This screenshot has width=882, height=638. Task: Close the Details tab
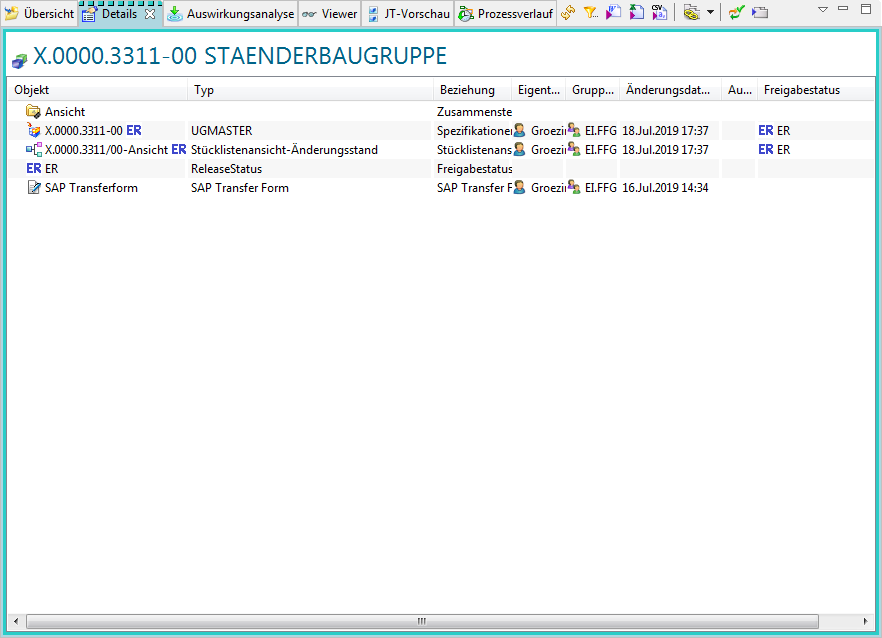[150, 14]
